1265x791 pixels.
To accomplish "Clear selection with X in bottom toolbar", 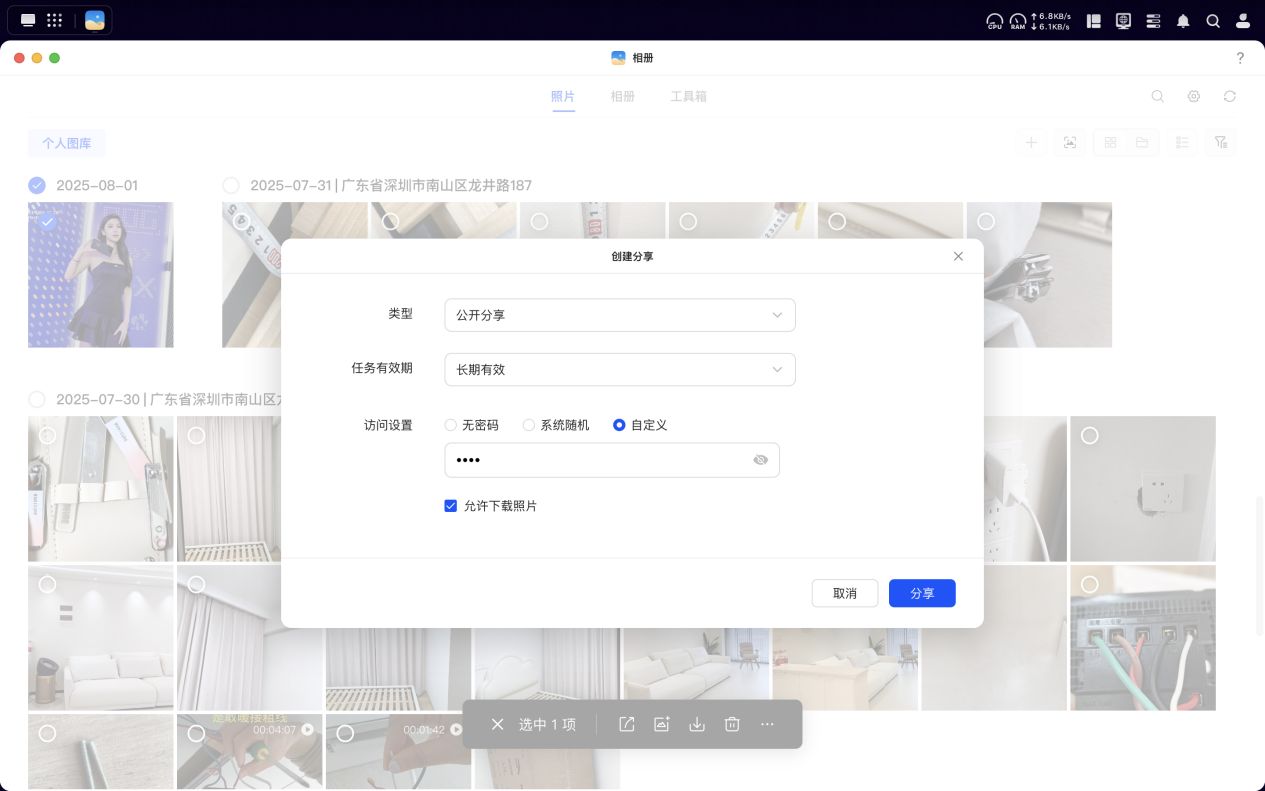I will 497,724.
